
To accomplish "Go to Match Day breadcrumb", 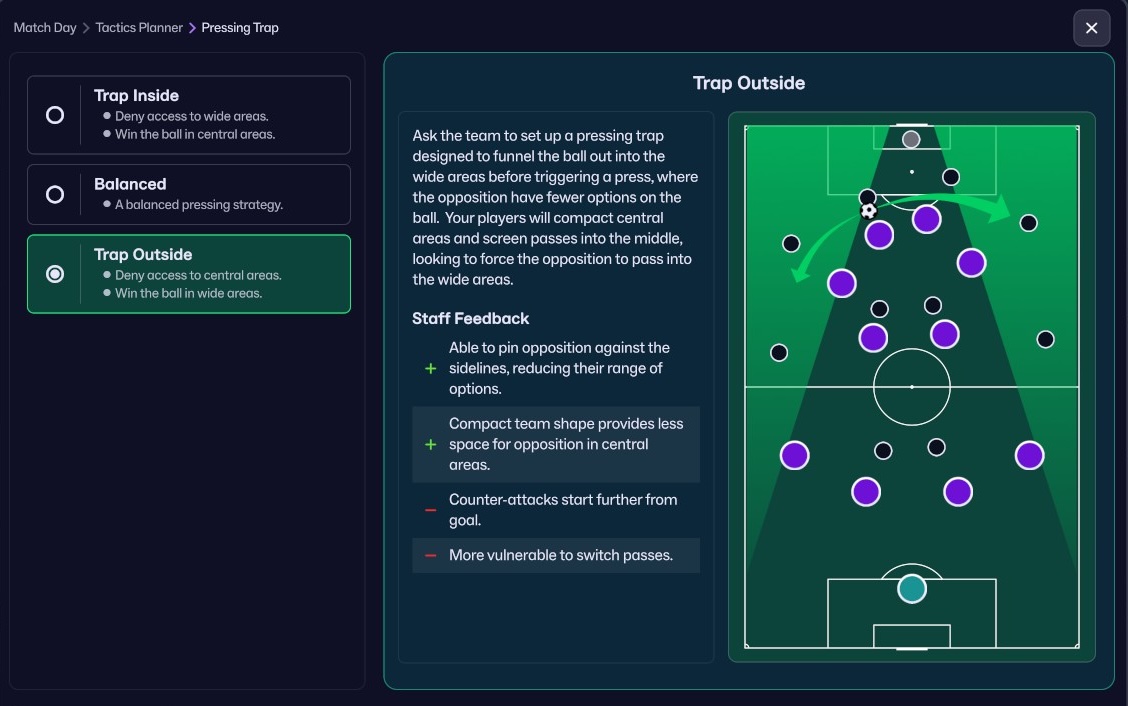I will point(45,28).
